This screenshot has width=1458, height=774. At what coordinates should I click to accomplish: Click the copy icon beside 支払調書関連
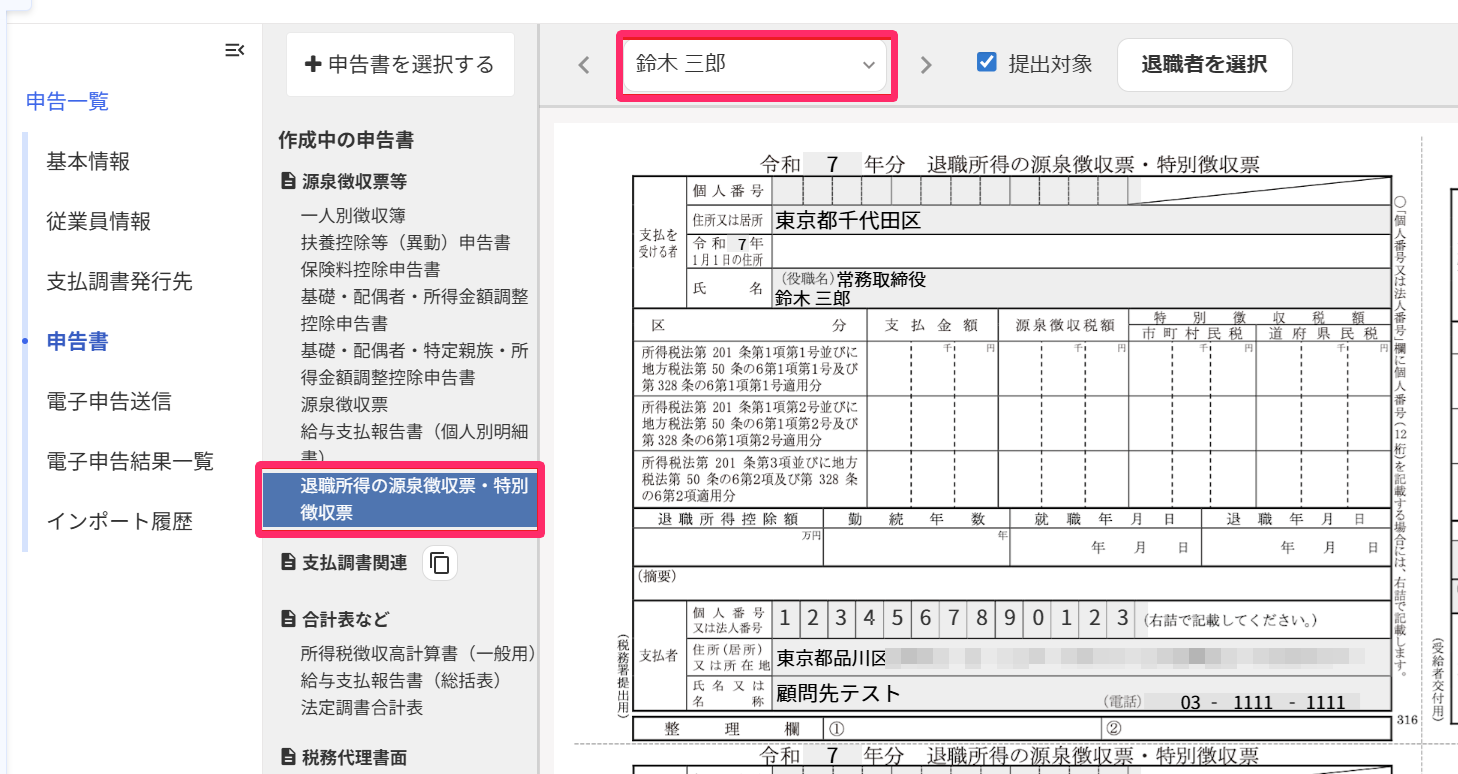[440, 563]
